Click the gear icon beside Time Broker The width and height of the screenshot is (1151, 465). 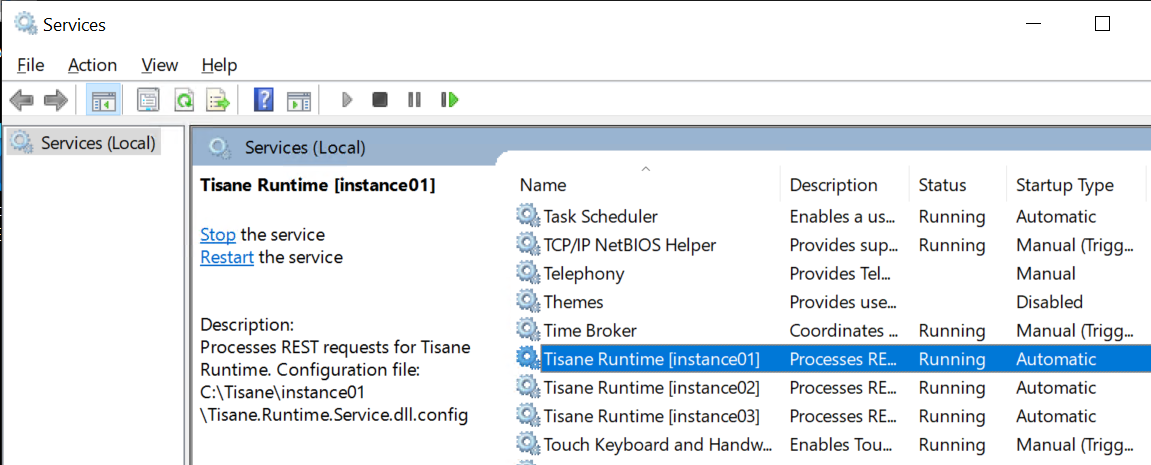tap(528, 330)
